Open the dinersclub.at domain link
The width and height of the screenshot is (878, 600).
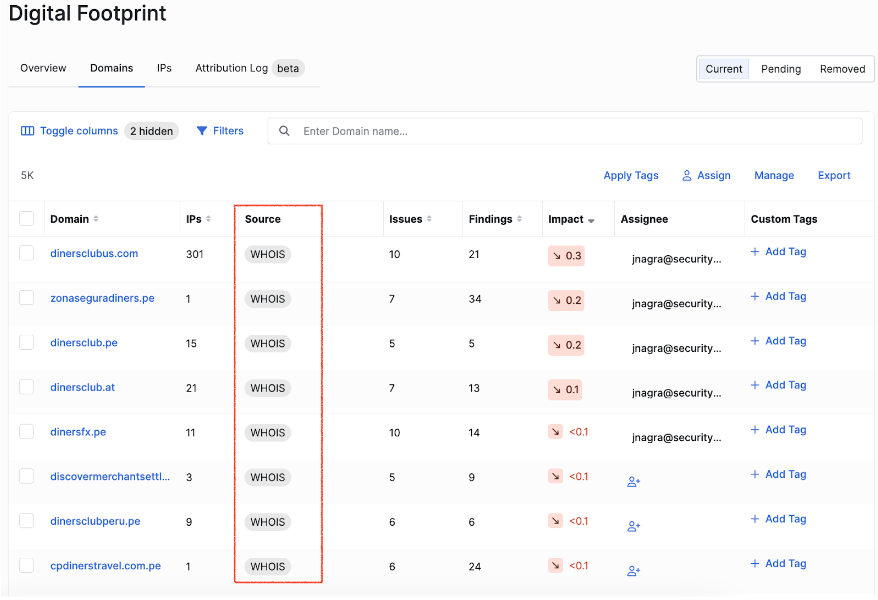click(82, 387)
